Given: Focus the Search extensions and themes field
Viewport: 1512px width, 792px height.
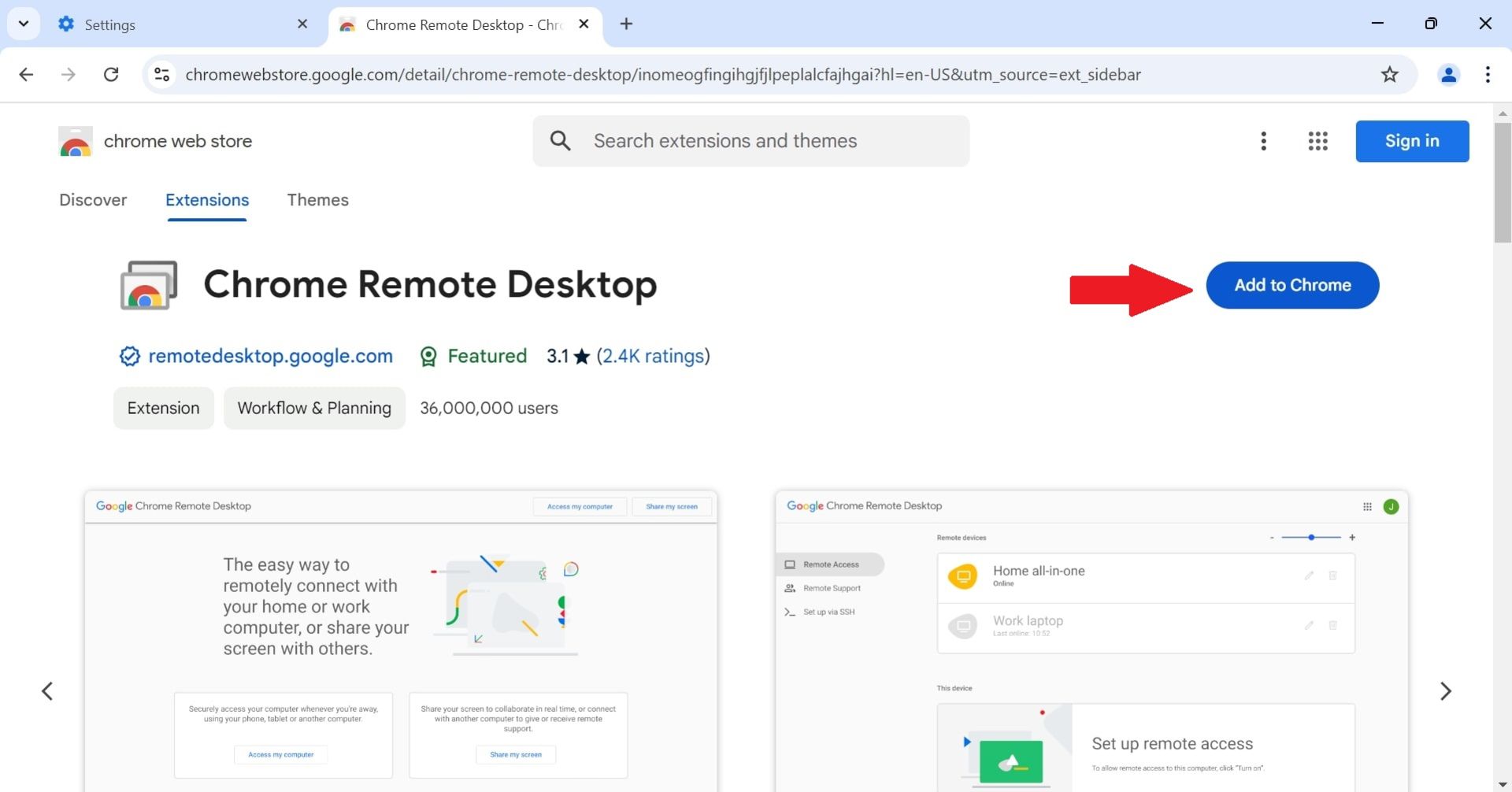Looking at the screenshot, I should coord(751,141).
